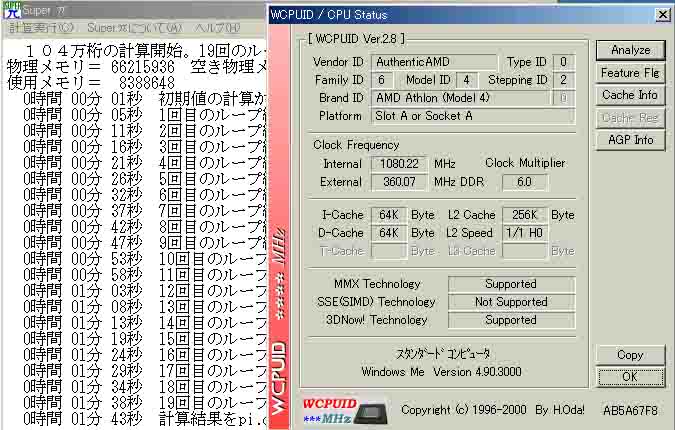Image resolution: width=675 pixels, height=430 pixels.
Task: Click the Super PI app icon in title bar
Action: [x=12, y=10]
